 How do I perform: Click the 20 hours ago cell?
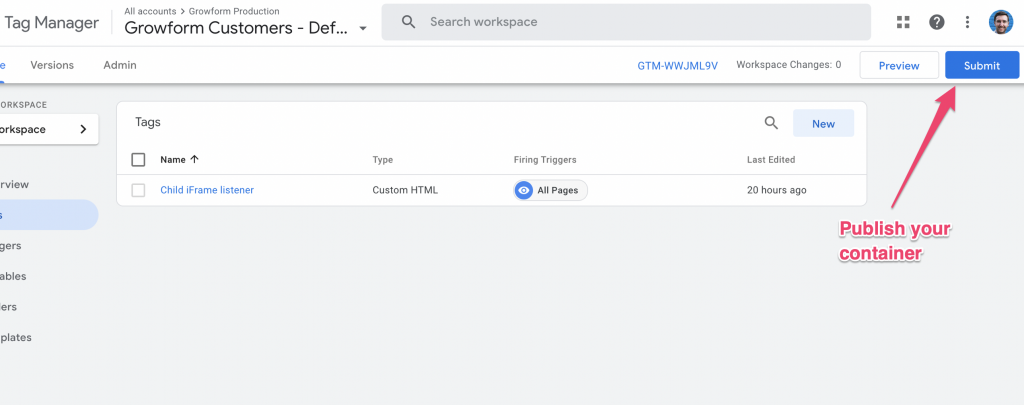click(776, 190)
